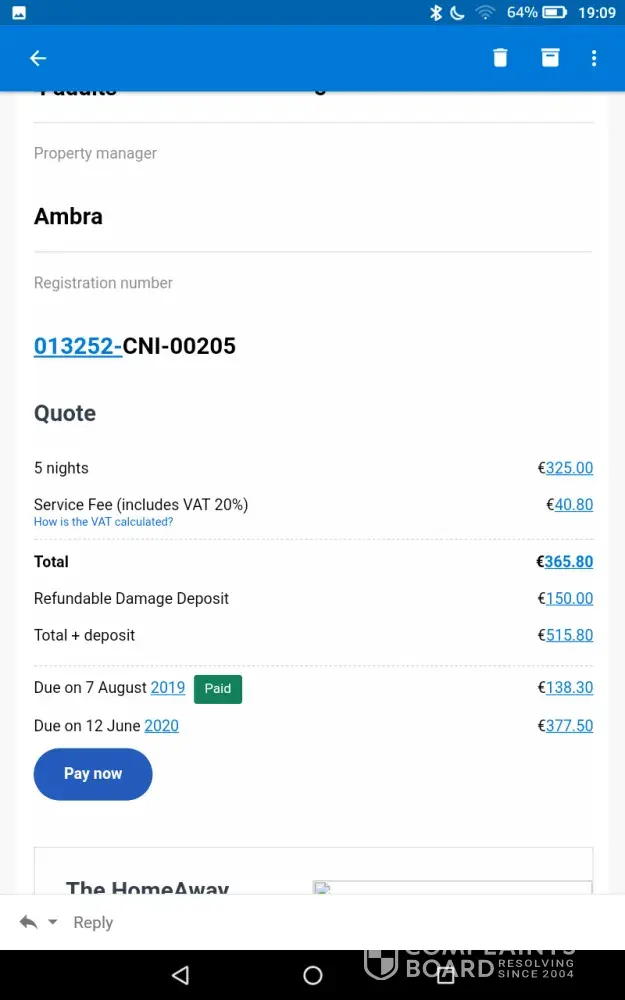This screenshot has height=1000, width=625.
Task: Tap the €365.80 total amount link
Action: [568, 562]
